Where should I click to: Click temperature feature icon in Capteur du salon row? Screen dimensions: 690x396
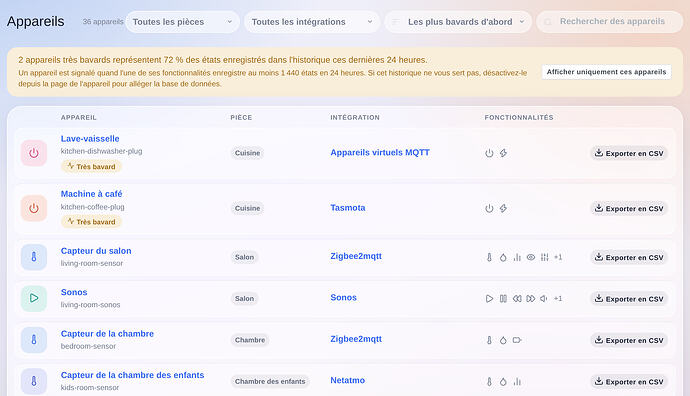(x=489, y=257)
